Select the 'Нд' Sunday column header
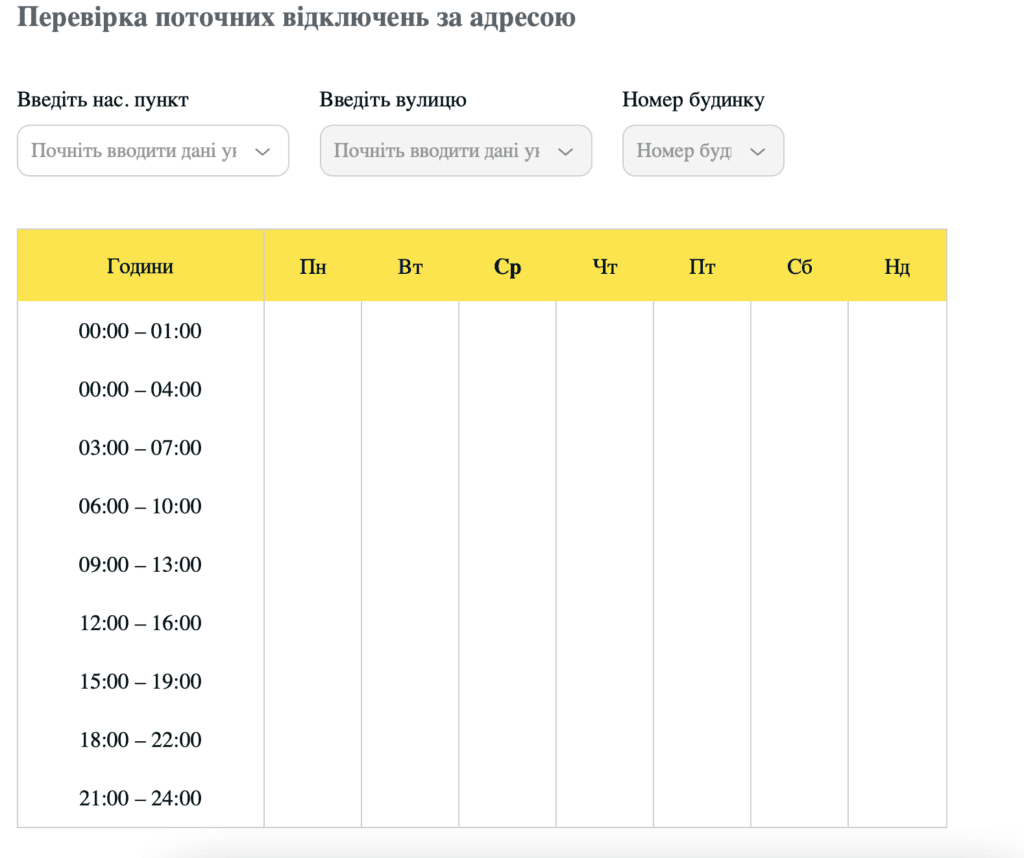This screenshot has height=858, width=1024. 897,266
